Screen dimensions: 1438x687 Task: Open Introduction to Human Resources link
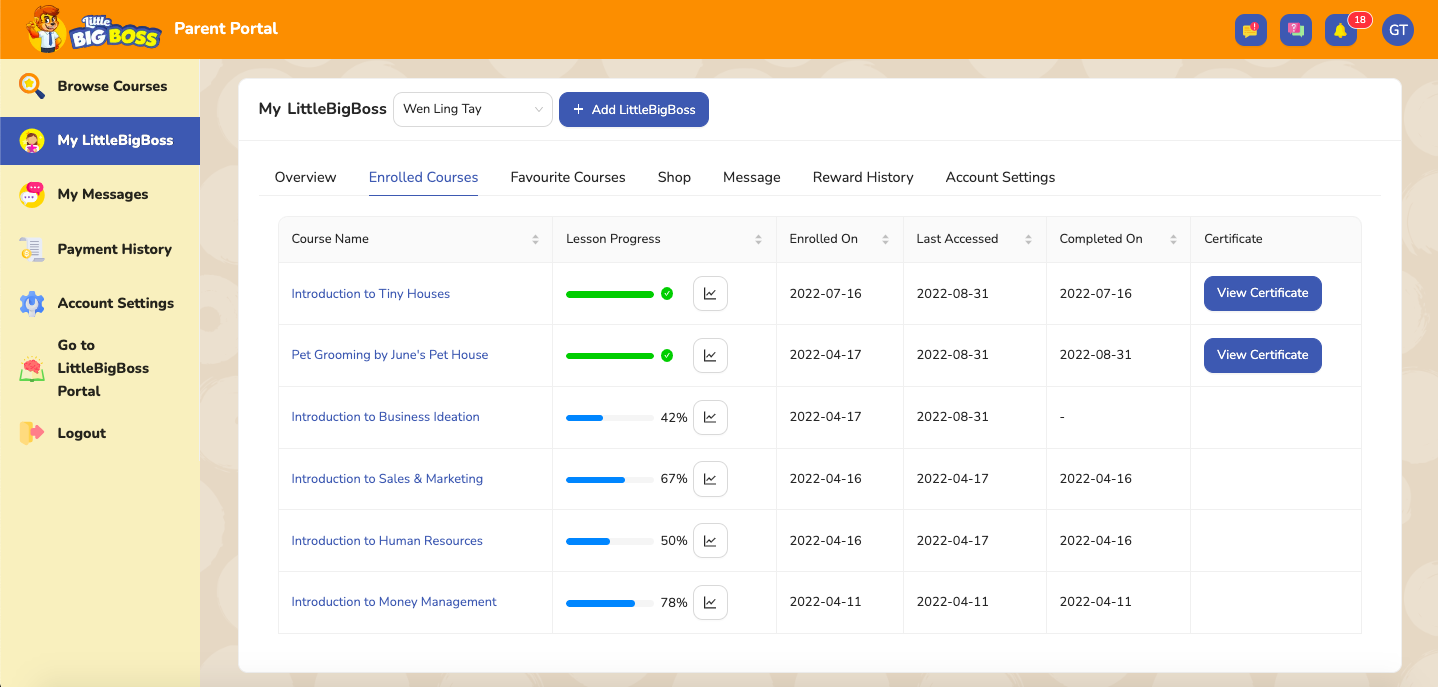(387, 541)
